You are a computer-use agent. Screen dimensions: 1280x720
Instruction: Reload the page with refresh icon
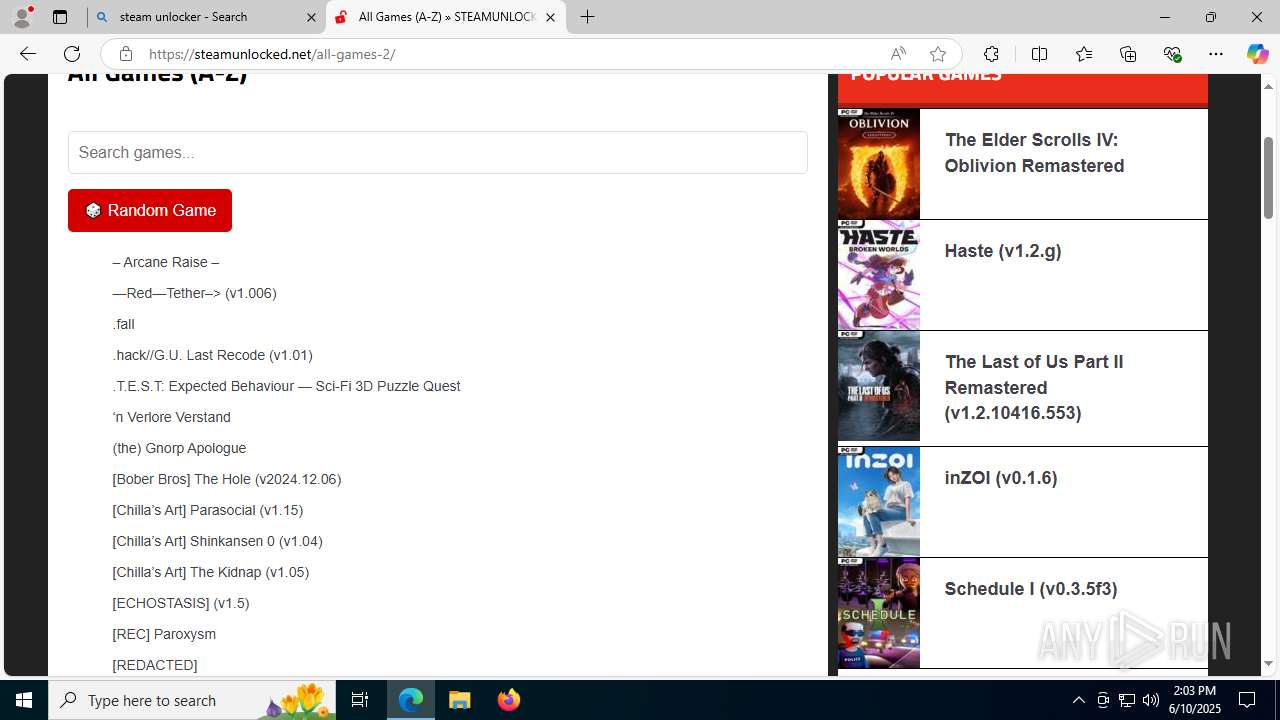tap(72, 54)
